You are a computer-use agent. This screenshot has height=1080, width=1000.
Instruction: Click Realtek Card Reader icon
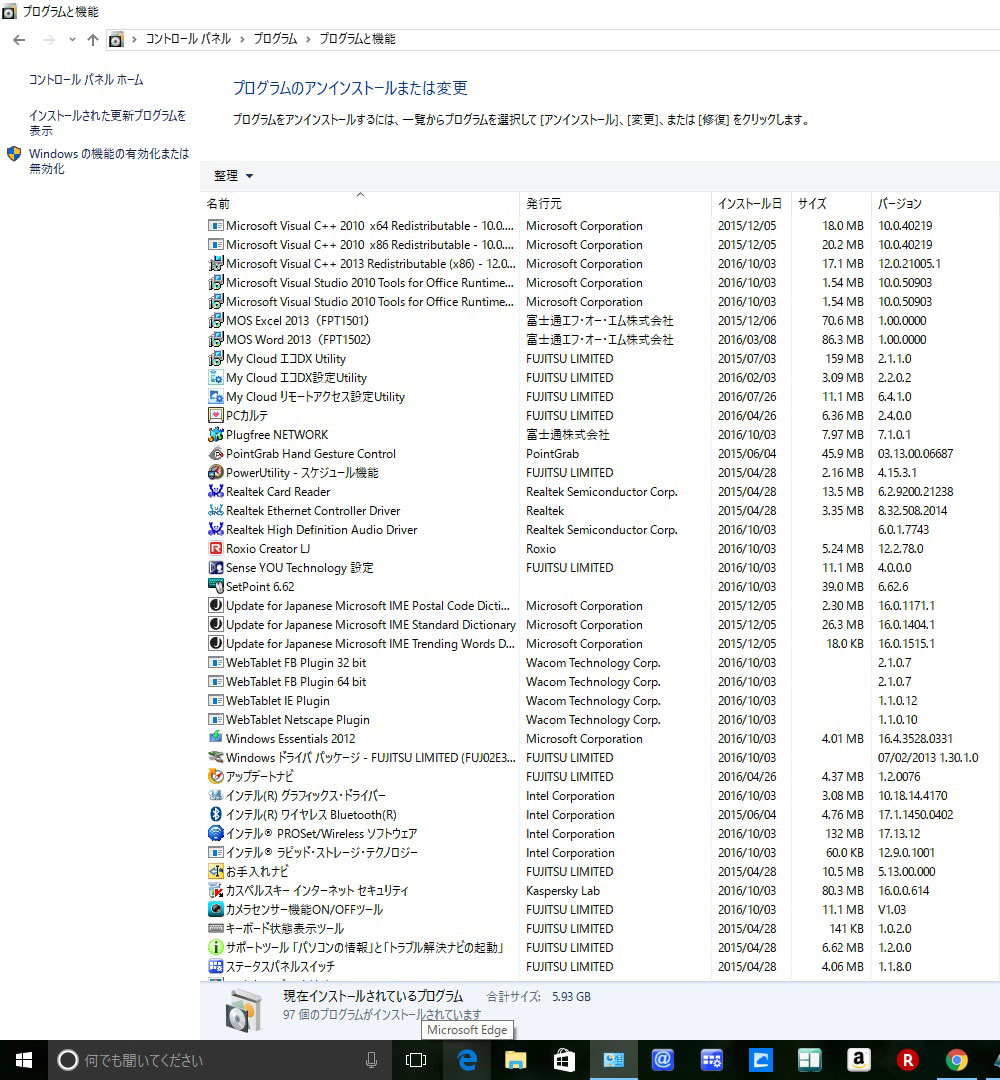pos(216,491)
